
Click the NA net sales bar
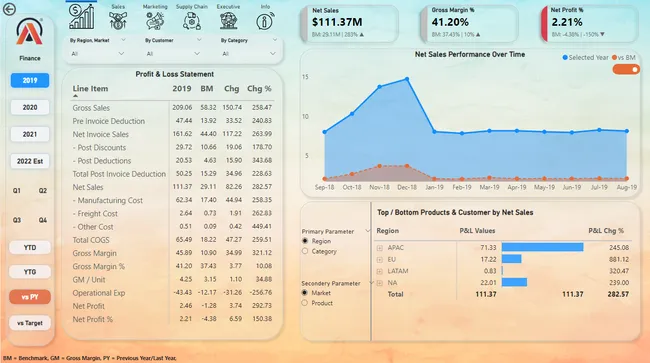tap(514, 282)
